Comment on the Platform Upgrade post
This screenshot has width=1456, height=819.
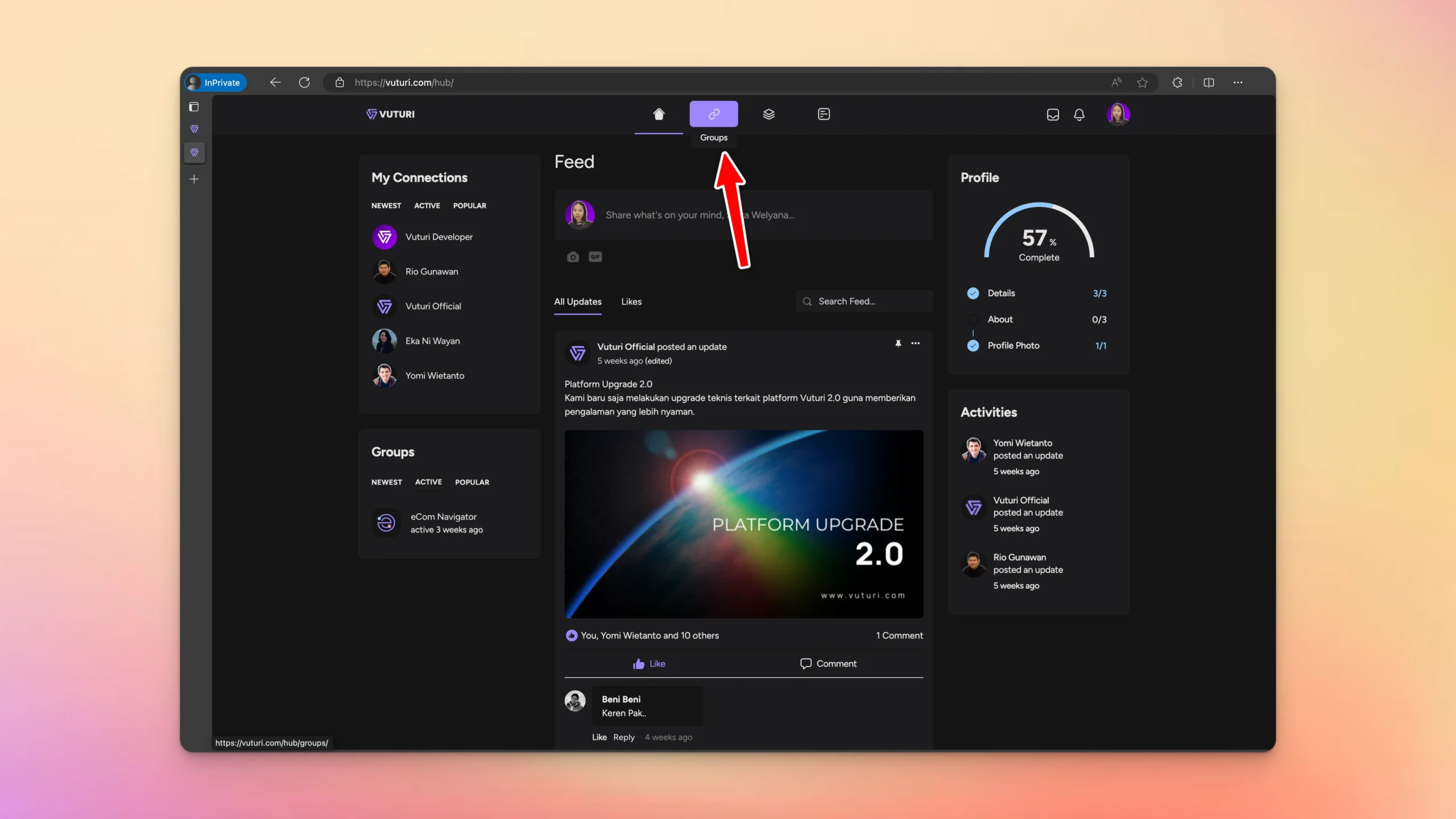[828, 664]
